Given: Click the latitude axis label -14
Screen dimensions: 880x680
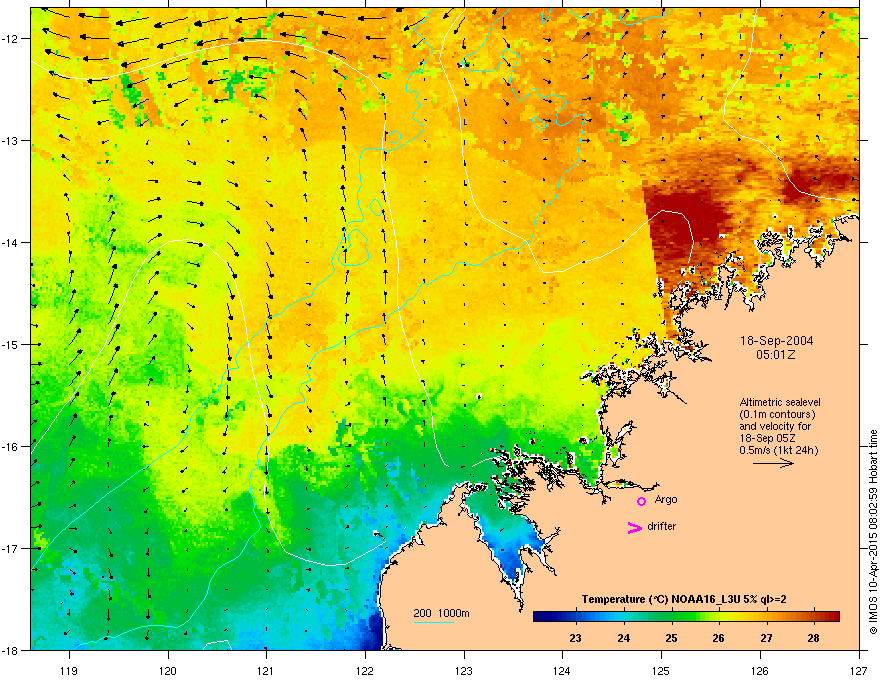Looking at the screenshot, I should point(10,243).
